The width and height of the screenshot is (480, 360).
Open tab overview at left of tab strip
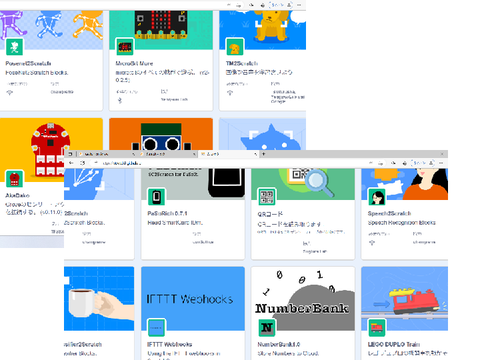coord(70,154)
